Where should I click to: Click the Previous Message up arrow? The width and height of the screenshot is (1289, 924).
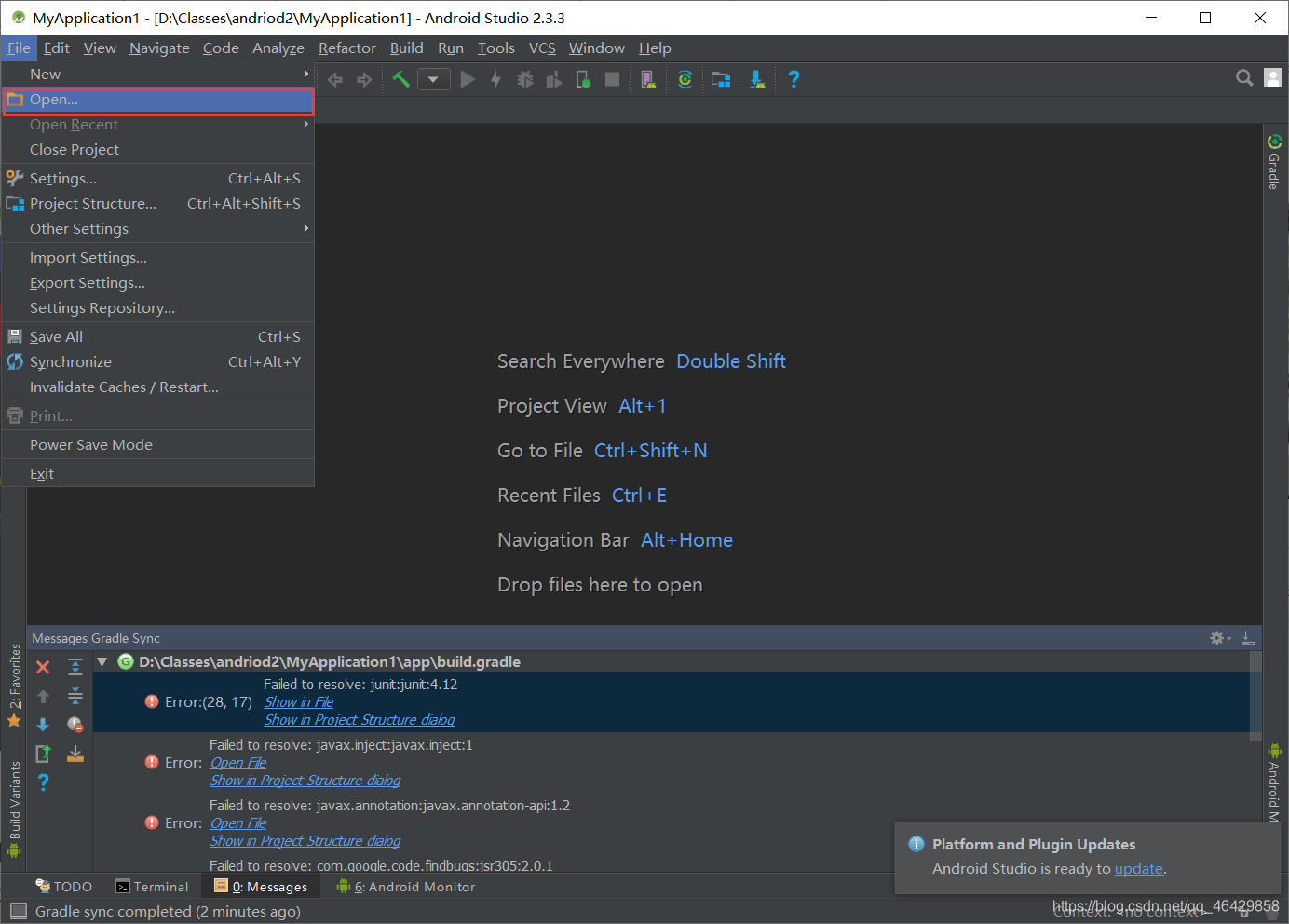43,696
